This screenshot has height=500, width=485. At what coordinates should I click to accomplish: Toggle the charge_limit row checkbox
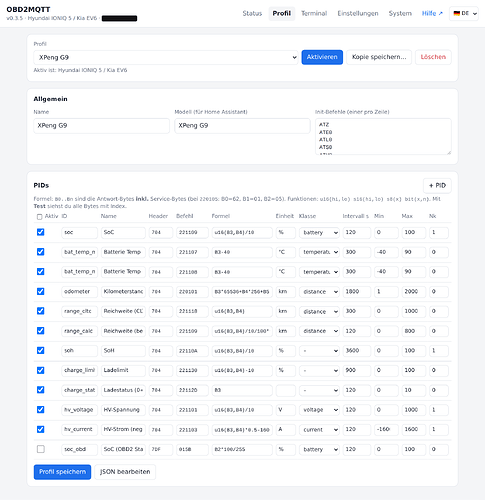(41, 370)
